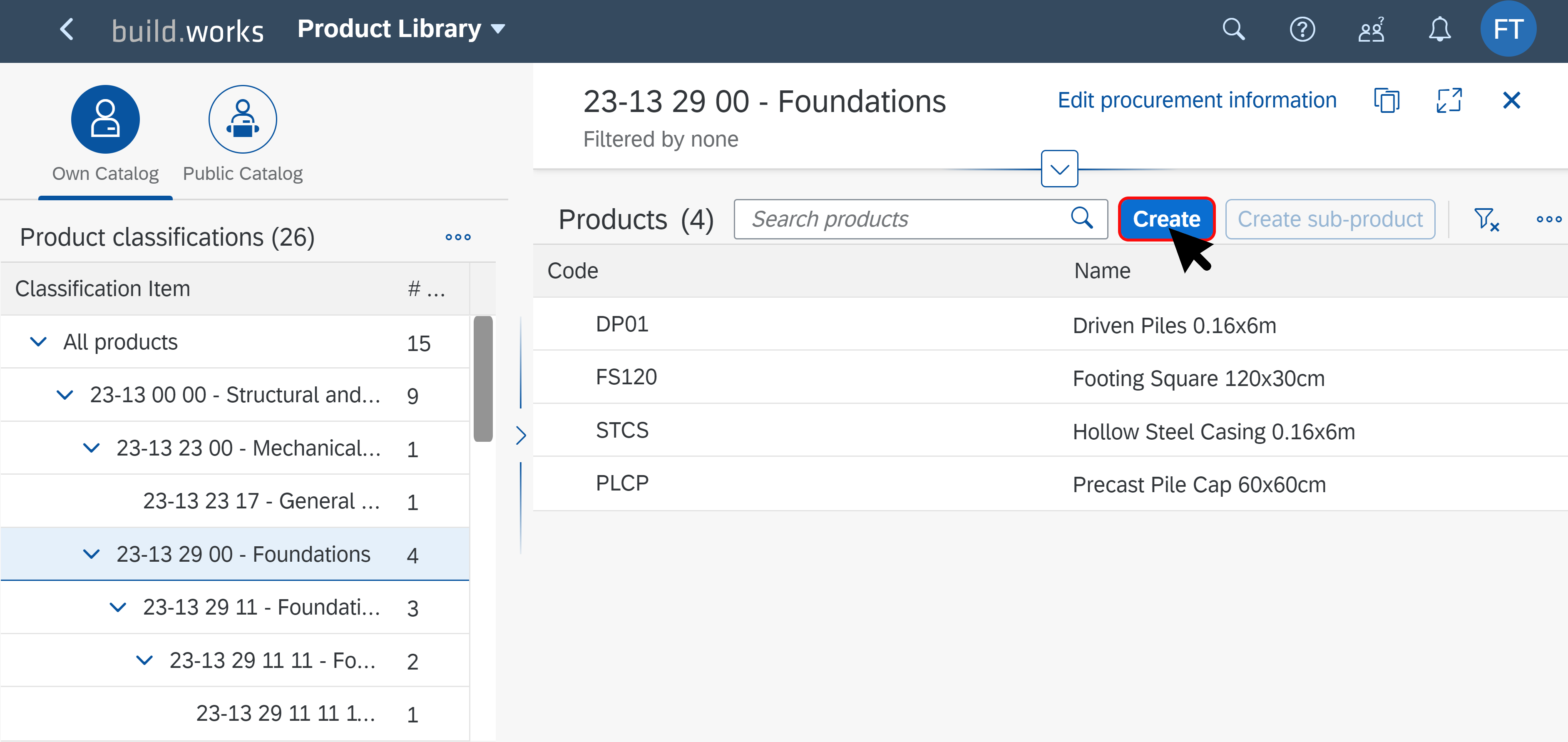This screenshot has height=742, width=1568.
Task: Collapse the 23-13 23 00 Mechanical node
Action: [x=91, y=448]
